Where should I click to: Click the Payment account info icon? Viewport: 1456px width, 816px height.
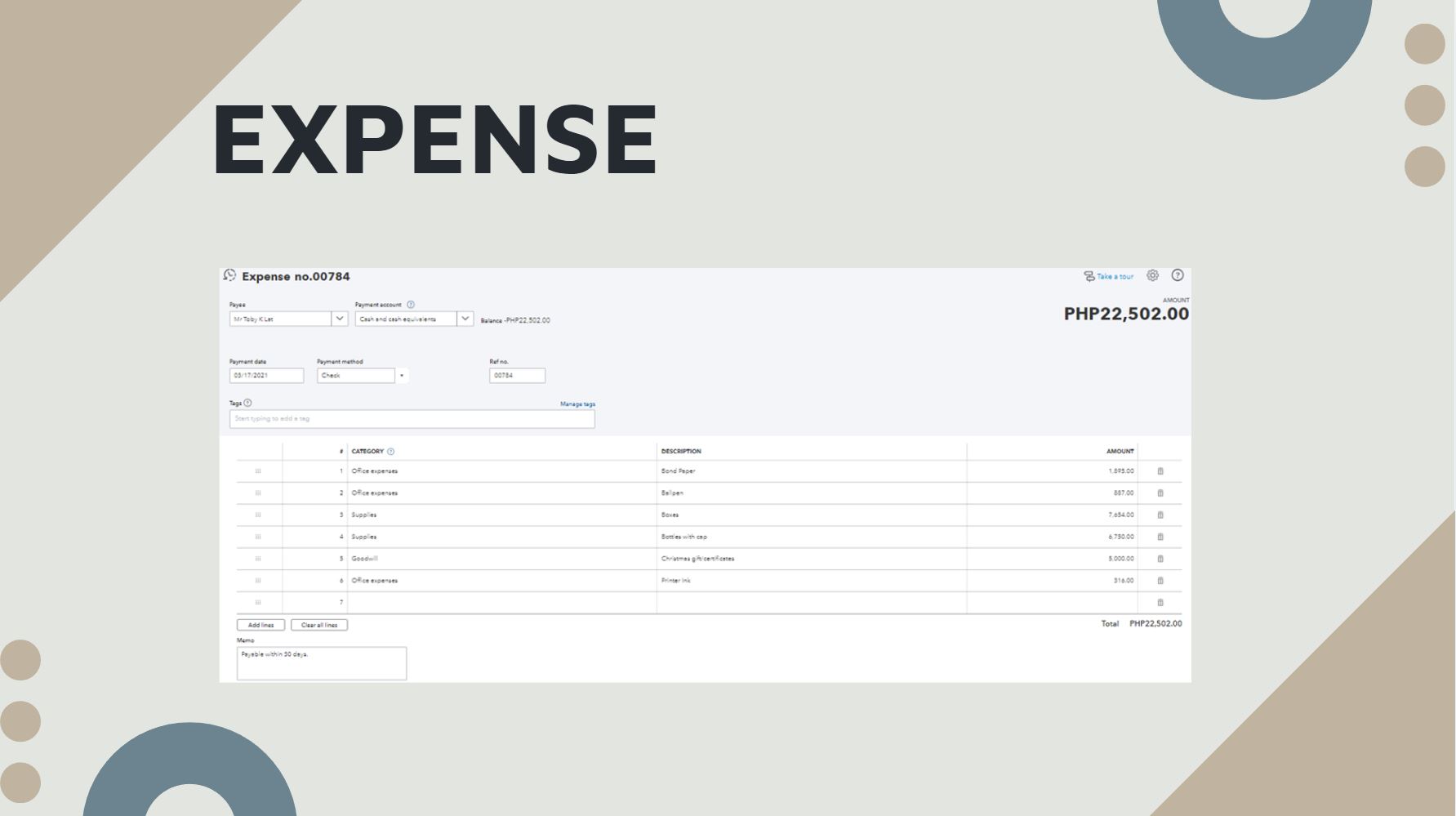point(411,305)
